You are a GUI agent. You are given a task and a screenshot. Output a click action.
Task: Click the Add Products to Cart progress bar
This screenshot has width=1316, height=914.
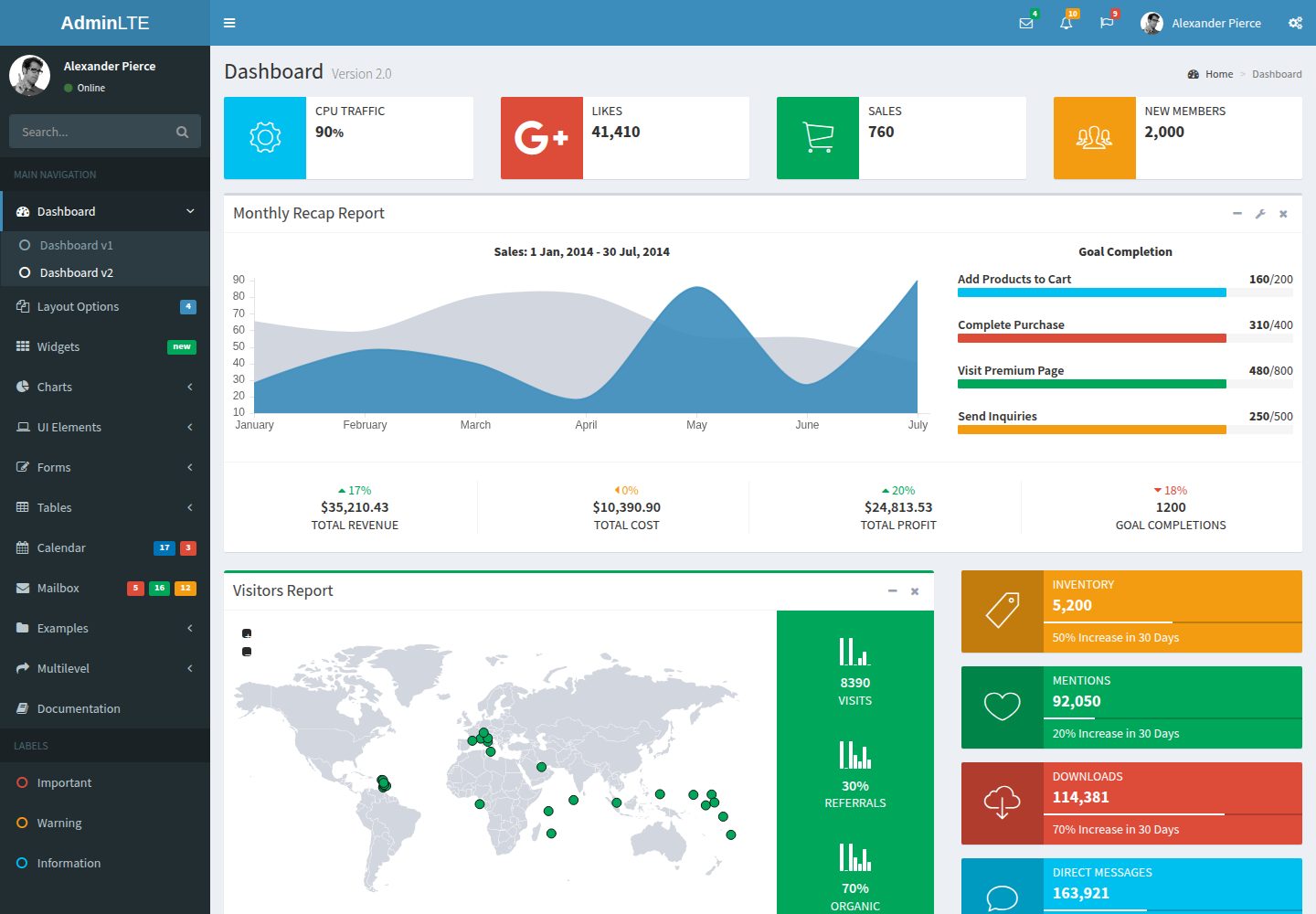[1125, 292]
